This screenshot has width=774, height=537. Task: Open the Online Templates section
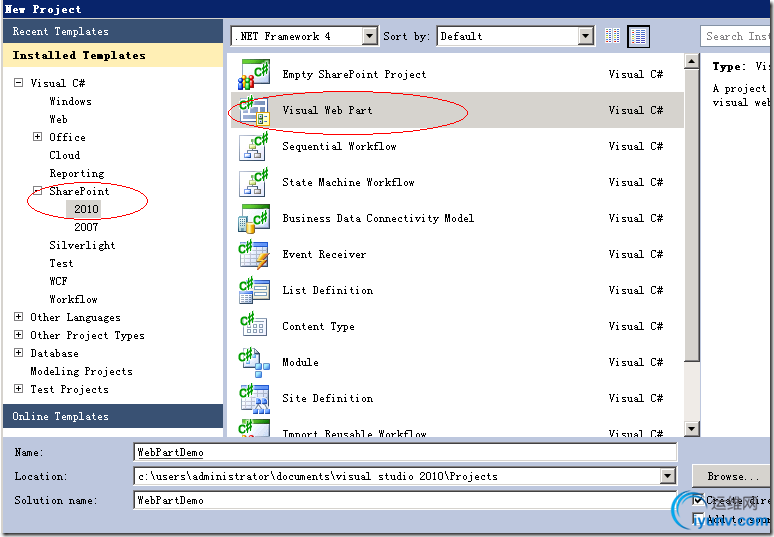(113, 416)
